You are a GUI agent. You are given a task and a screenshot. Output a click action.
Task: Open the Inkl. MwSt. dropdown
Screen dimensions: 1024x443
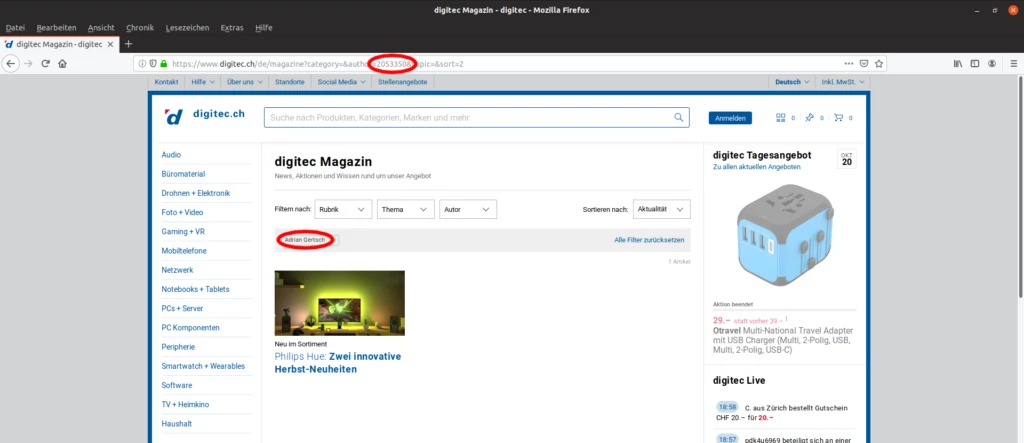[x=844, y=82]
